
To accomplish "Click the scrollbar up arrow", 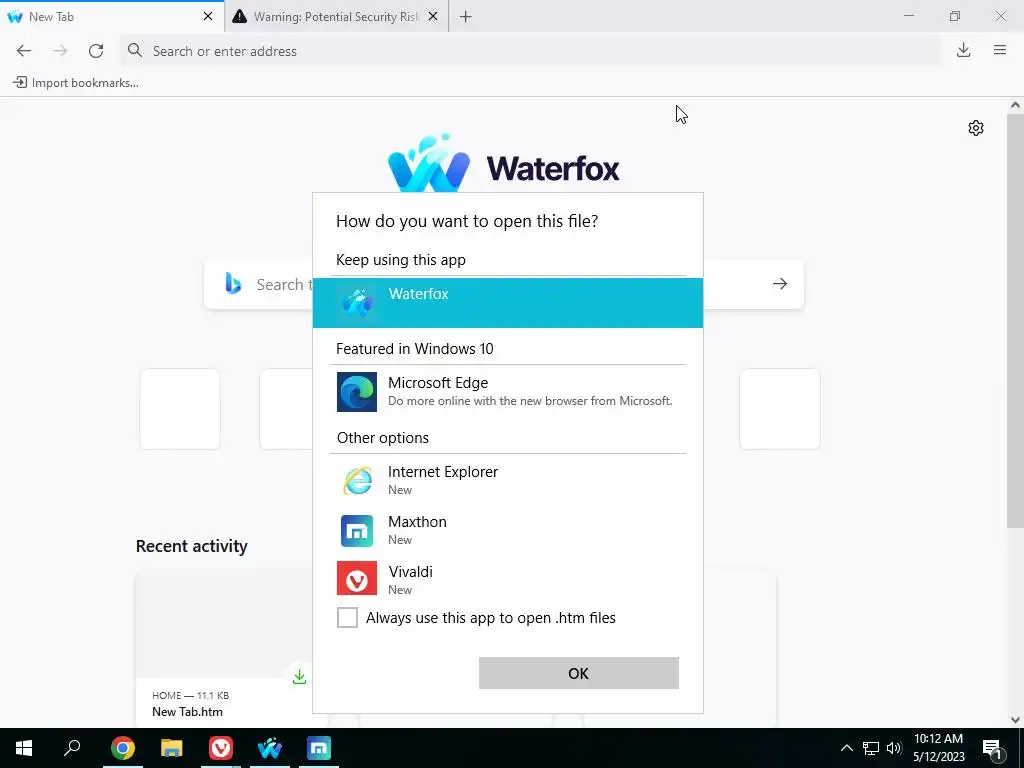I will [x=1015, y=105].
